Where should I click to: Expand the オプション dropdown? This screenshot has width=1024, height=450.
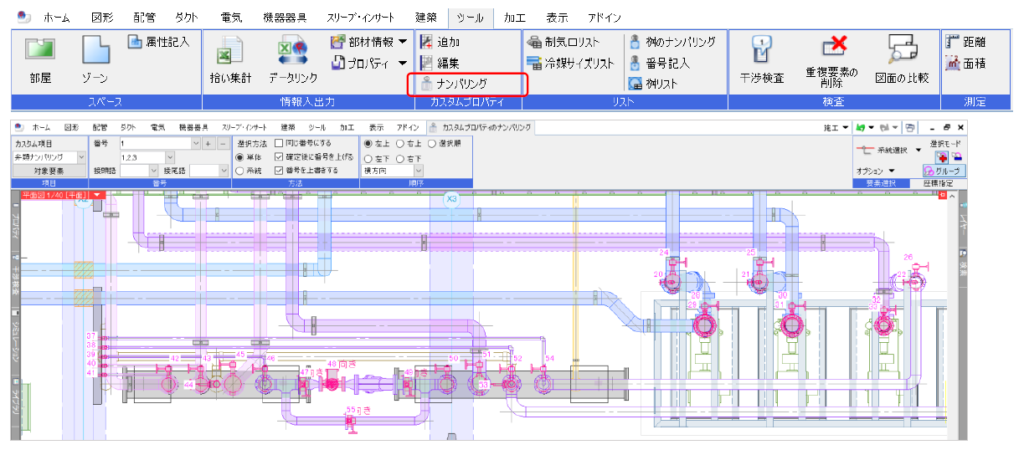click(x=891, y=170)
